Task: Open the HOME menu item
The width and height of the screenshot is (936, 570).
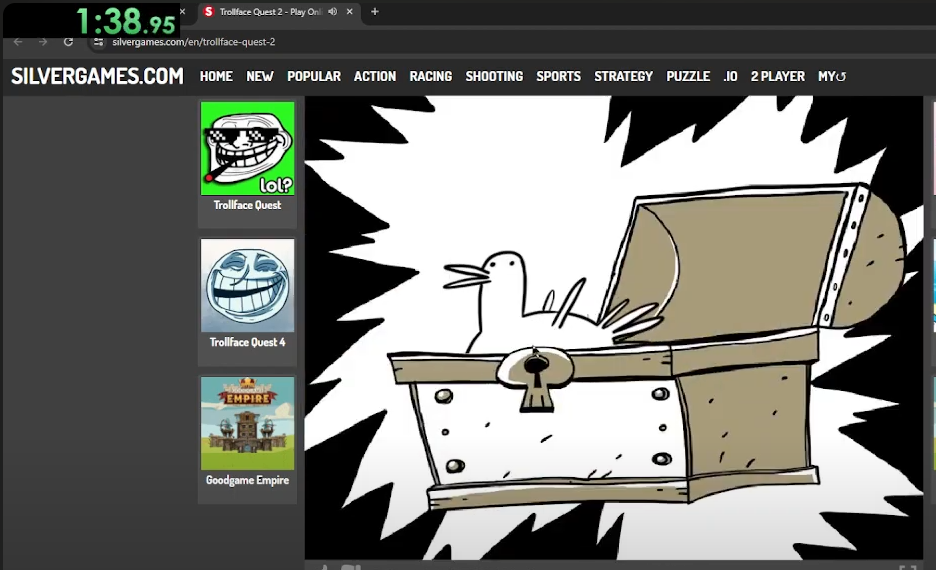Action: 216,76
